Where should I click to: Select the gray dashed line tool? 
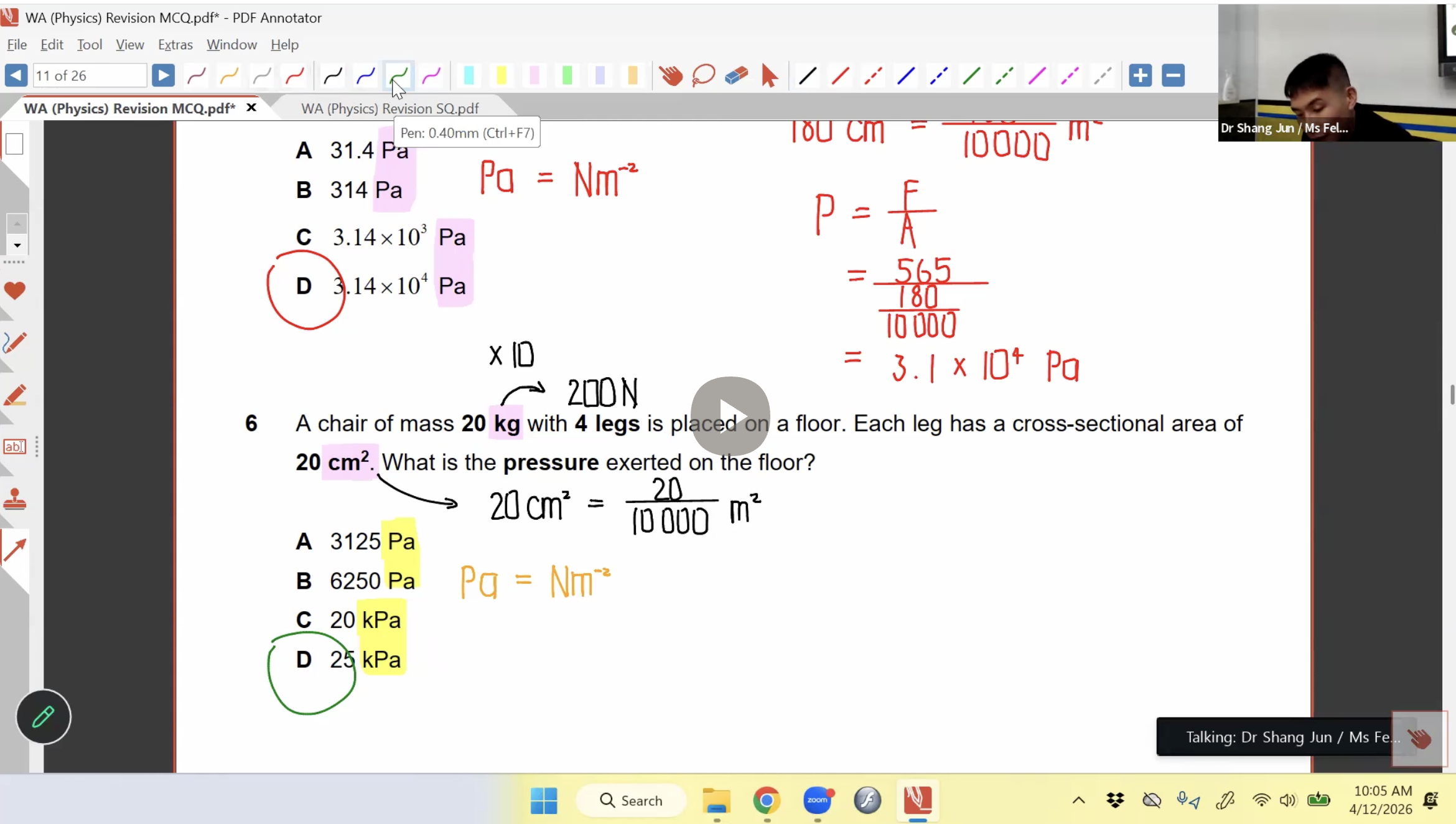[x=1102, y=75]
